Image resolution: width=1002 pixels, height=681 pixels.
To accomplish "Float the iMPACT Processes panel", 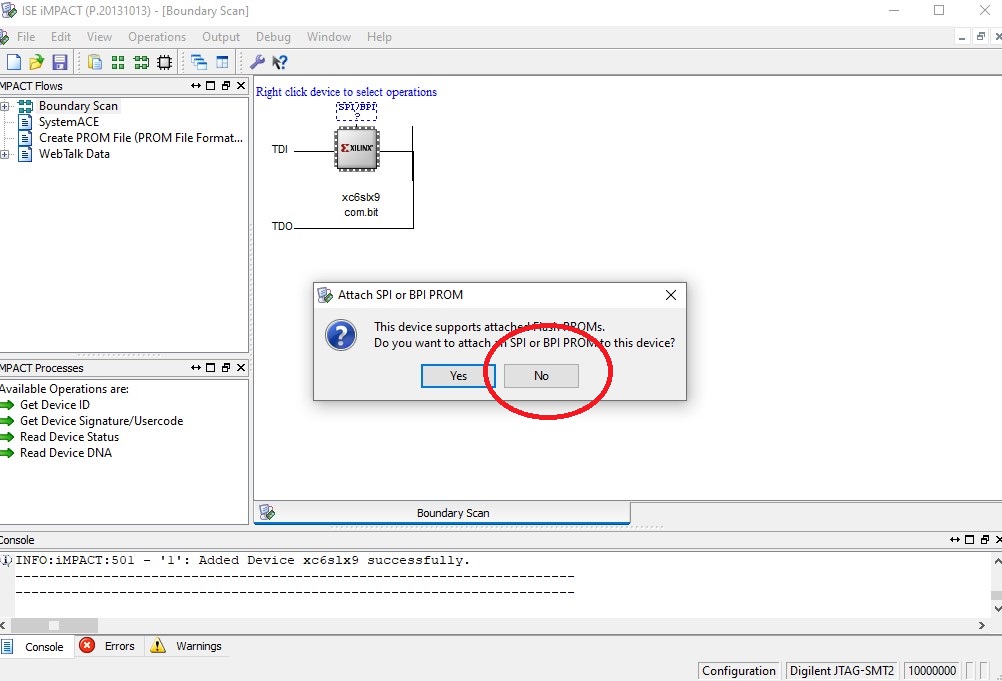I will [226, 367].
